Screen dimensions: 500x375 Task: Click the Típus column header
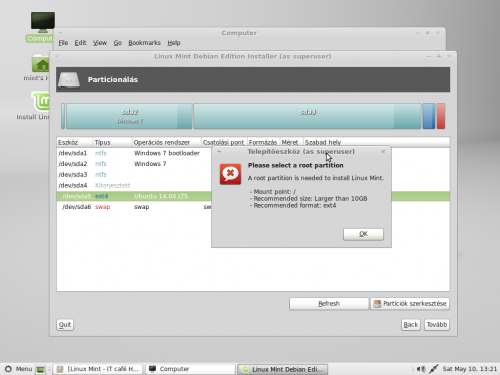coord(112,142)
